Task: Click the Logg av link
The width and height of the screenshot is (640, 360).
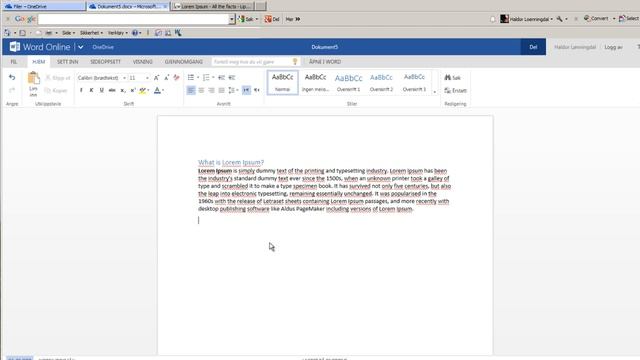Action: [613, 47]
